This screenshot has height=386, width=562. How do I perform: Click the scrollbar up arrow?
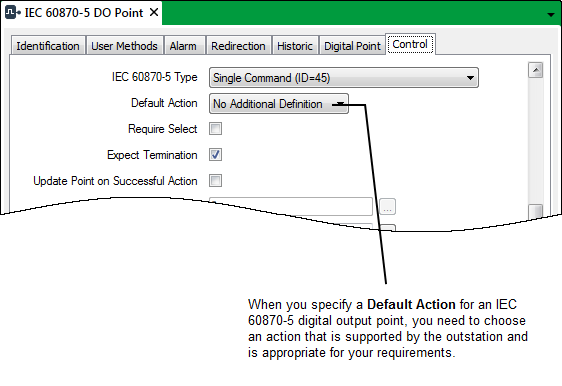[x=536, y=70]
